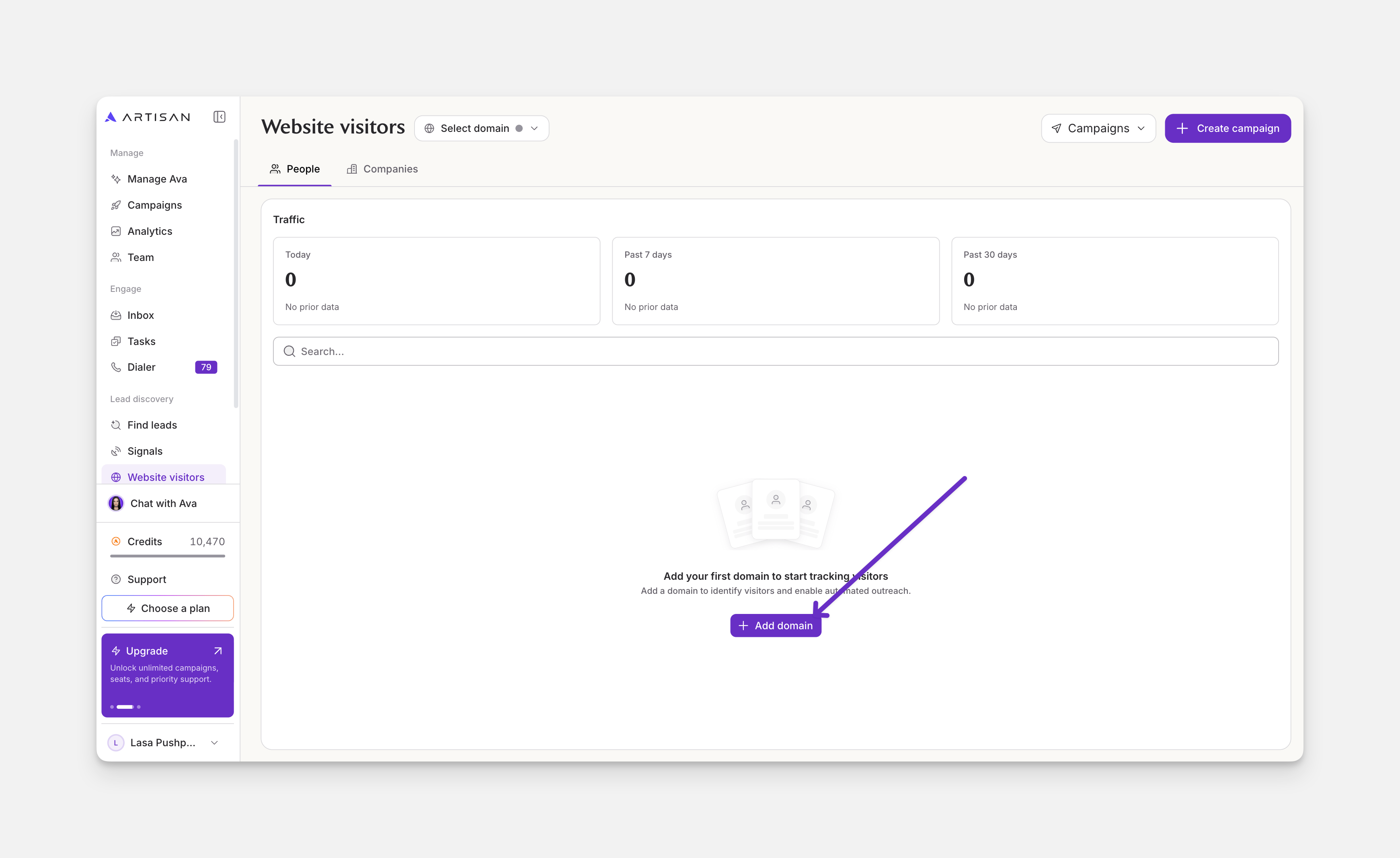Click the Find leads search icon
The width and height of the screenshot is (1400, 858).
pos(116,425)
